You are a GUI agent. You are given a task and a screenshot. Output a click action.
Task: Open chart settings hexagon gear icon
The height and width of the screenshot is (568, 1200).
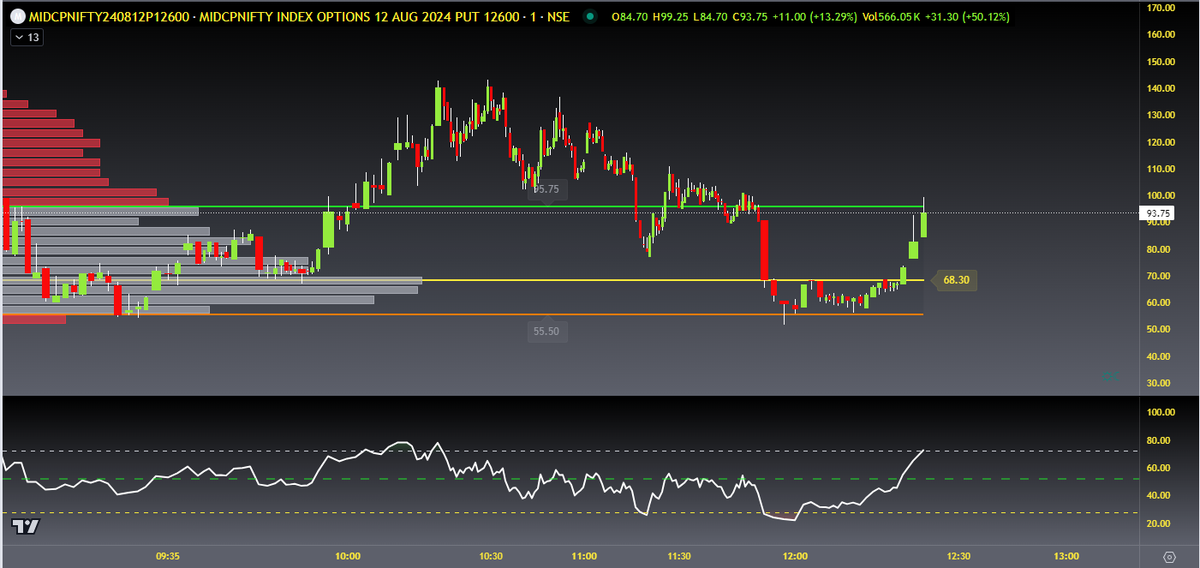(1169, 555)
